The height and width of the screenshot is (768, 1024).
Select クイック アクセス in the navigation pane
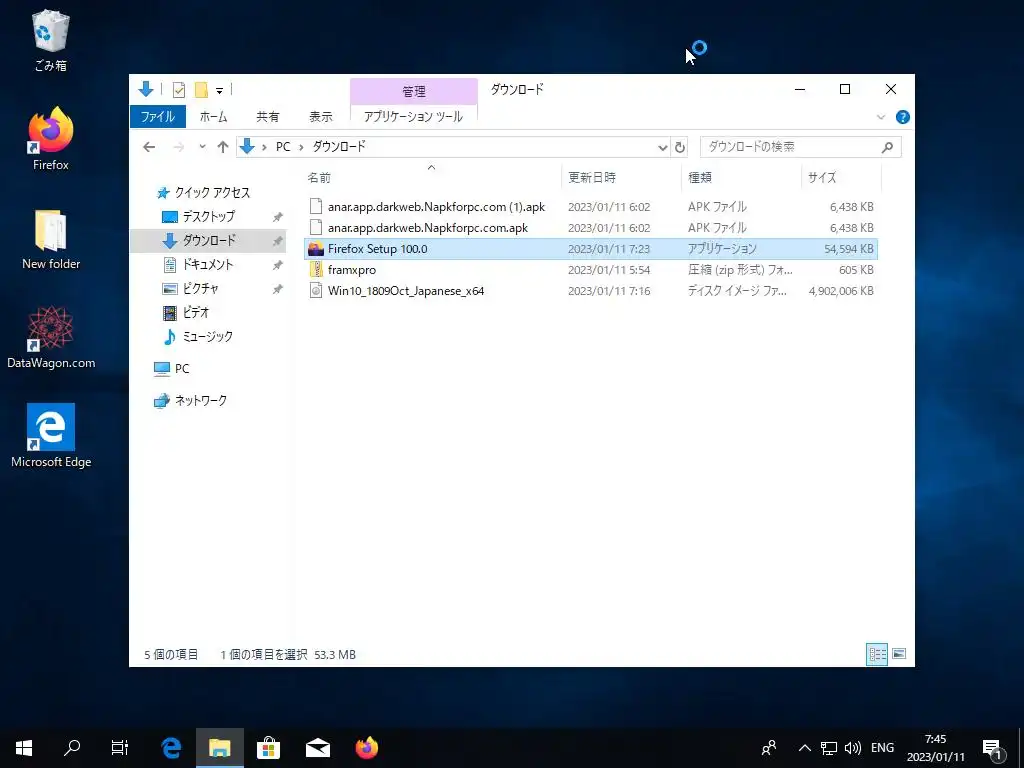[212, 193]
